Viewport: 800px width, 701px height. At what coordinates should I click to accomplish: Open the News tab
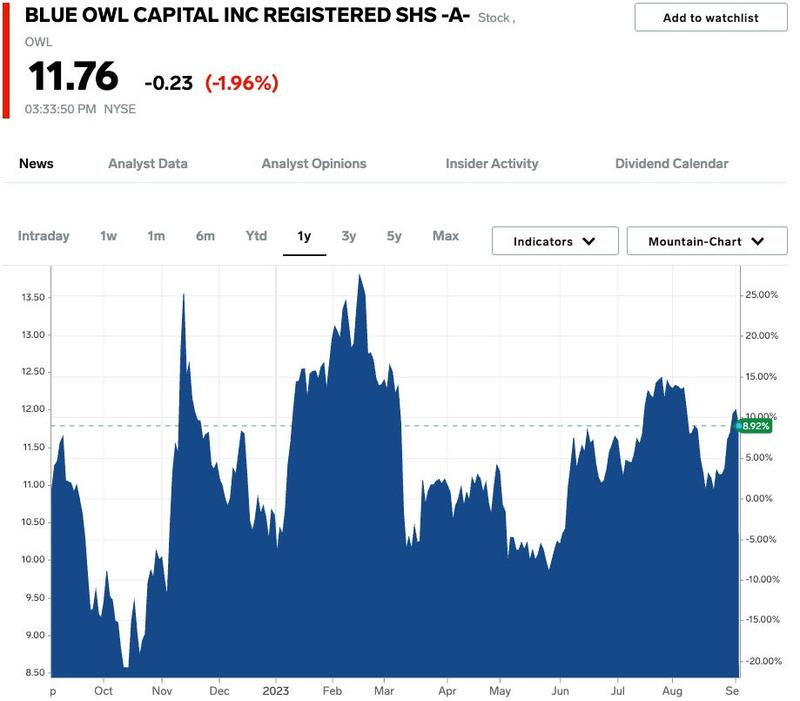tap(36, 164)
